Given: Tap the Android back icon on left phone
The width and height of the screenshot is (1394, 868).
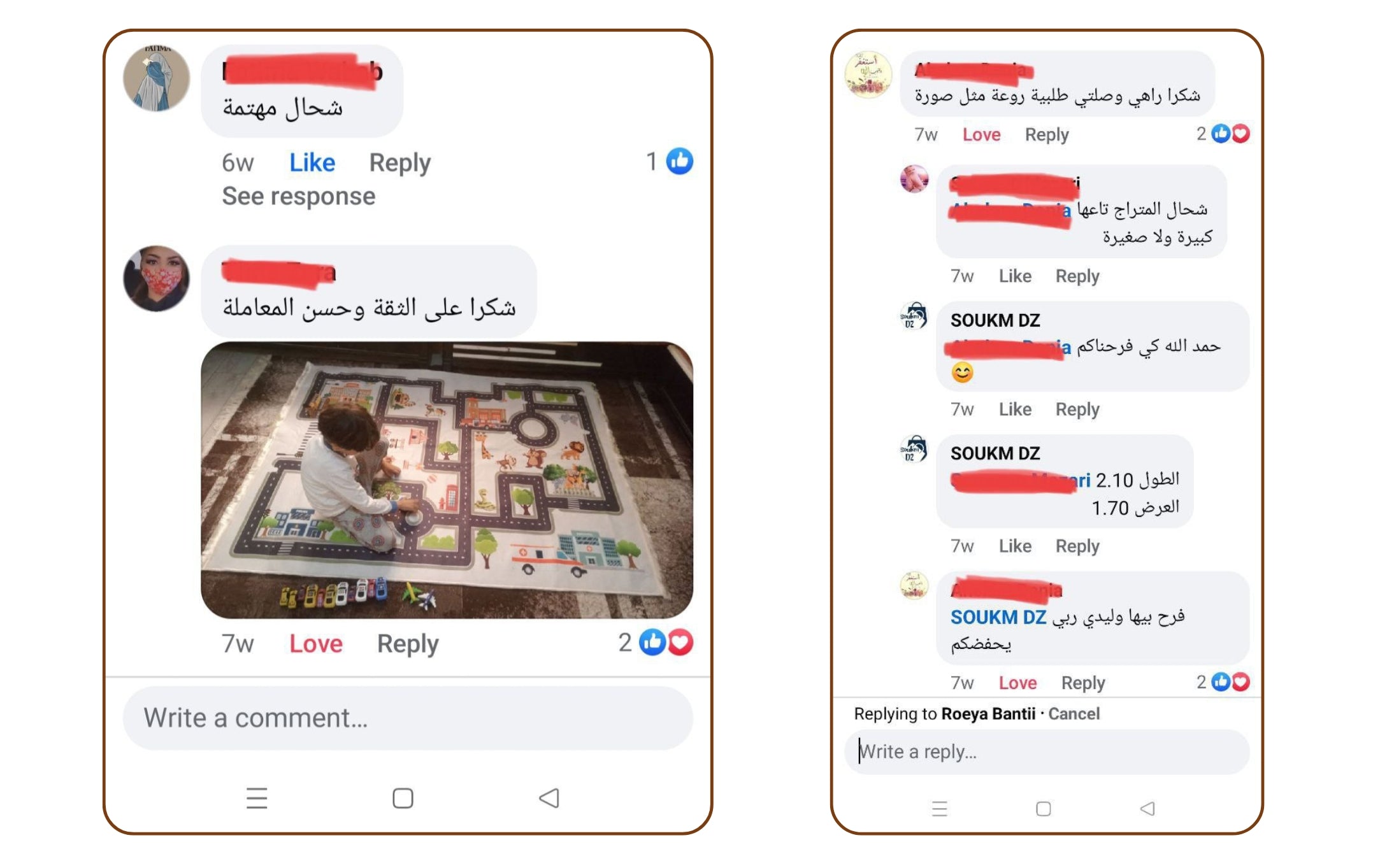Looking at the screenshot, I should pos(549,798).
